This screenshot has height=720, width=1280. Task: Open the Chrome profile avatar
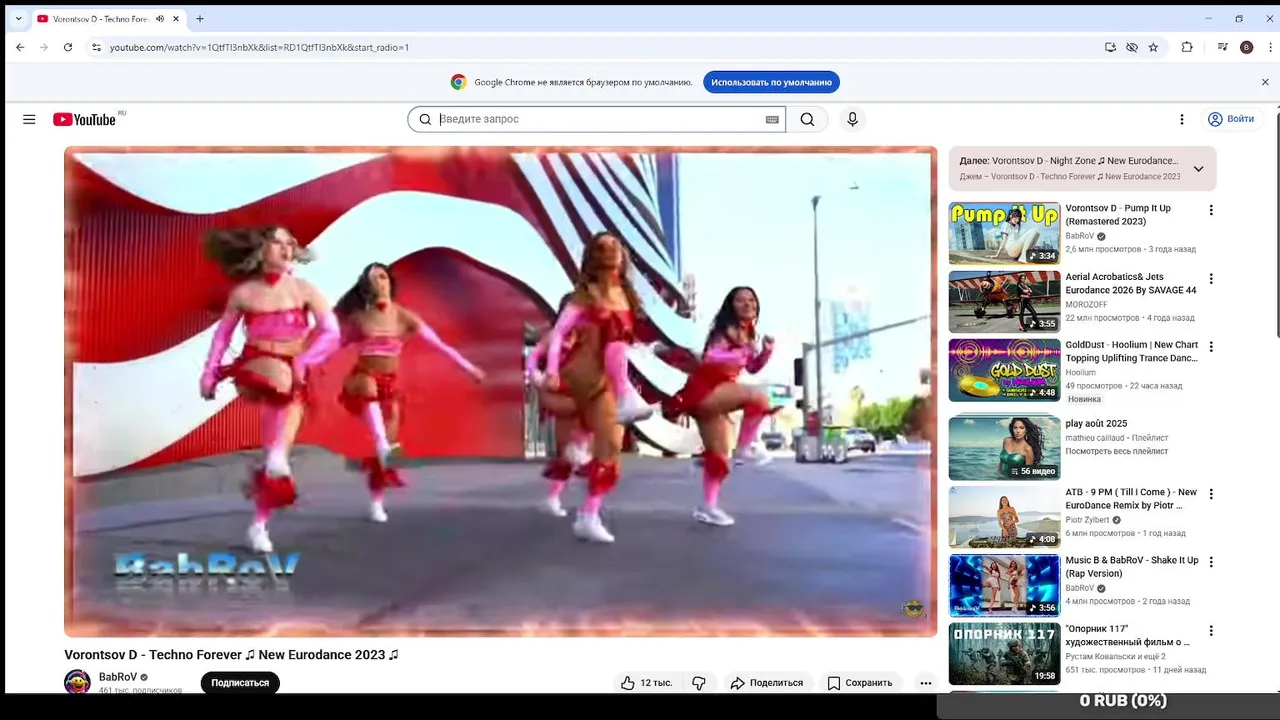[1246, 47]
